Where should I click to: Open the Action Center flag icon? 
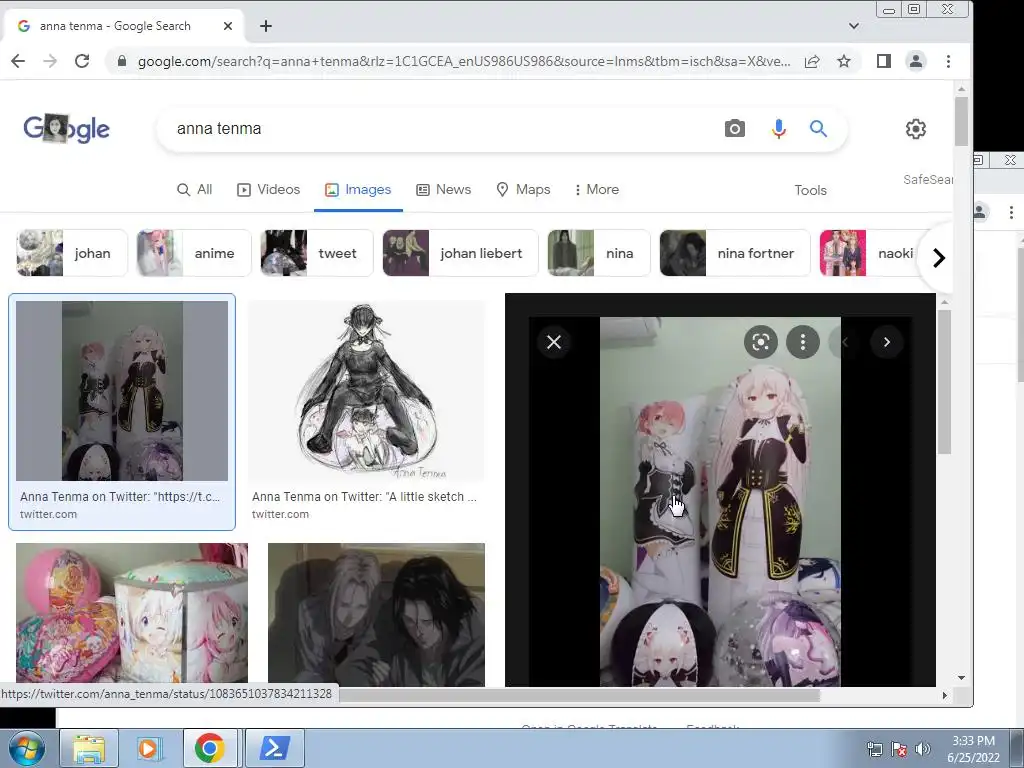(x=899, y=749)
